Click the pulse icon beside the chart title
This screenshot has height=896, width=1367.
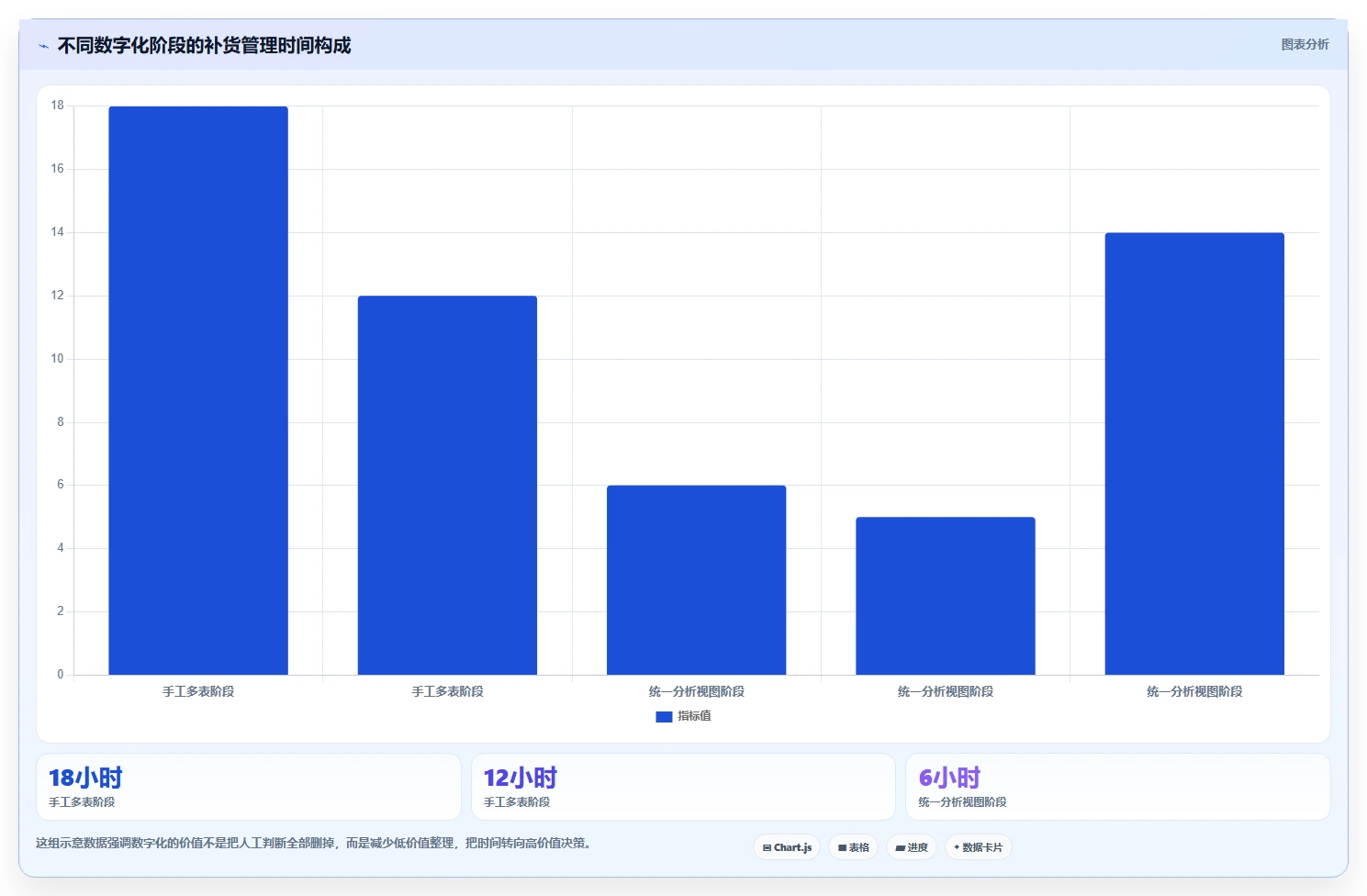(x=43, y=46)
